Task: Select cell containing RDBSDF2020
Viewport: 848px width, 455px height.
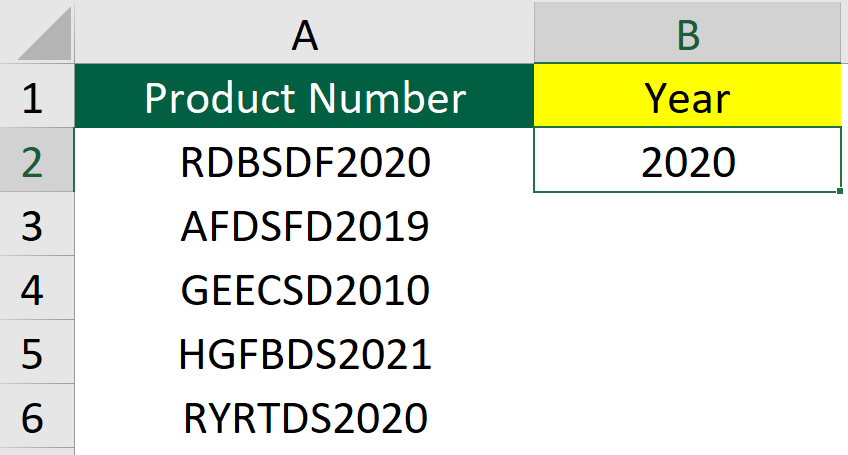Action: [x=304, y=160]
